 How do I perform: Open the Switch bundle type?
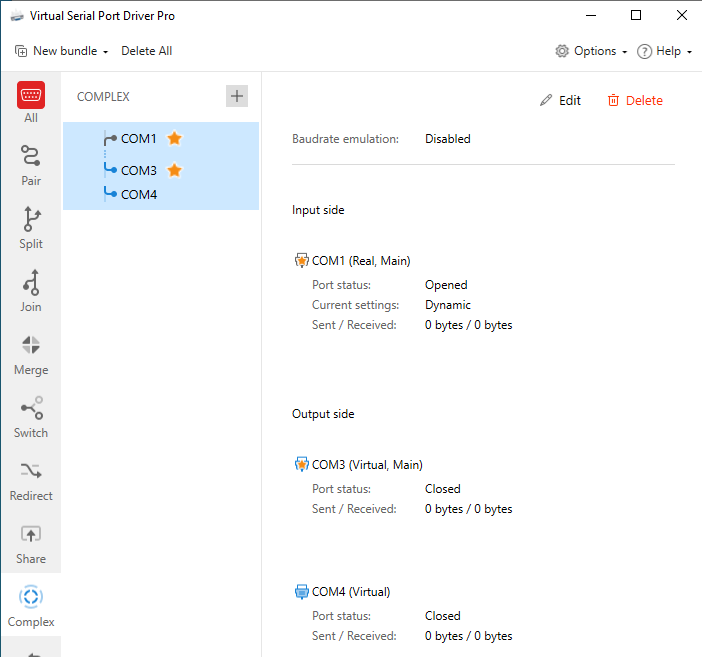point(31,417)
